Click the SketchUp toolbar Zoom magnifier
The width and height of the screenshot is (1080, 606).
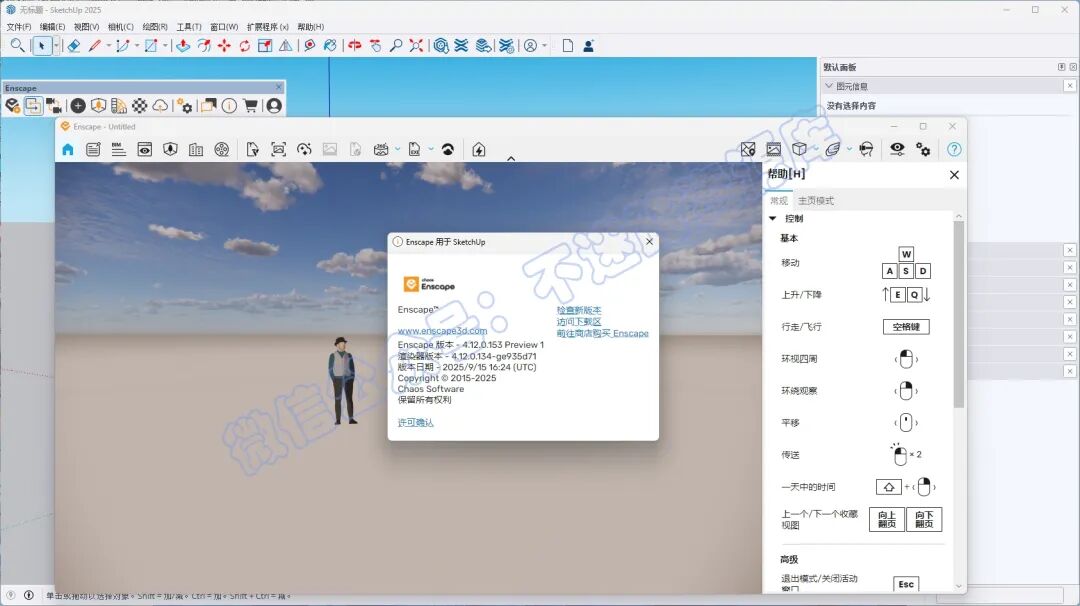[x=396, y=46]
